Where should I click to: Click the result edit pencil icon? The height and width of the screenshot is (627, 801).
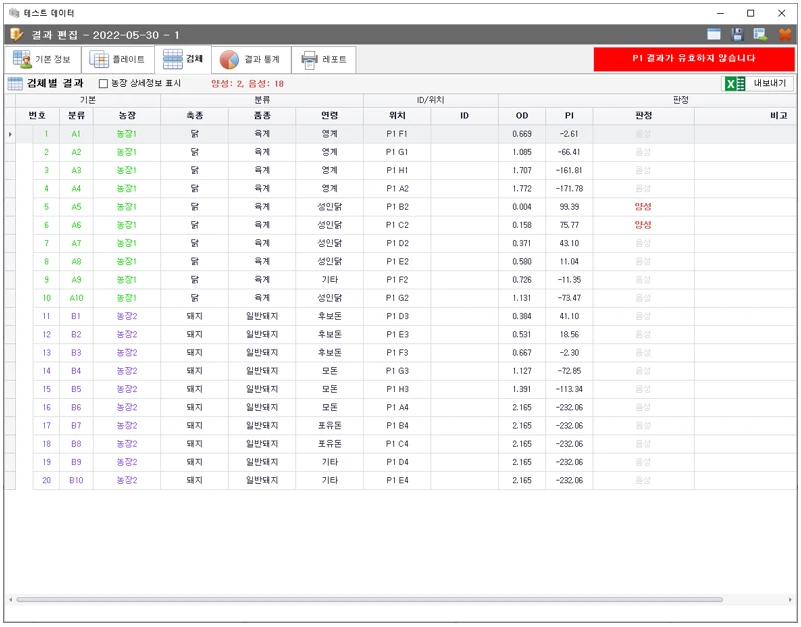(16, 35)
